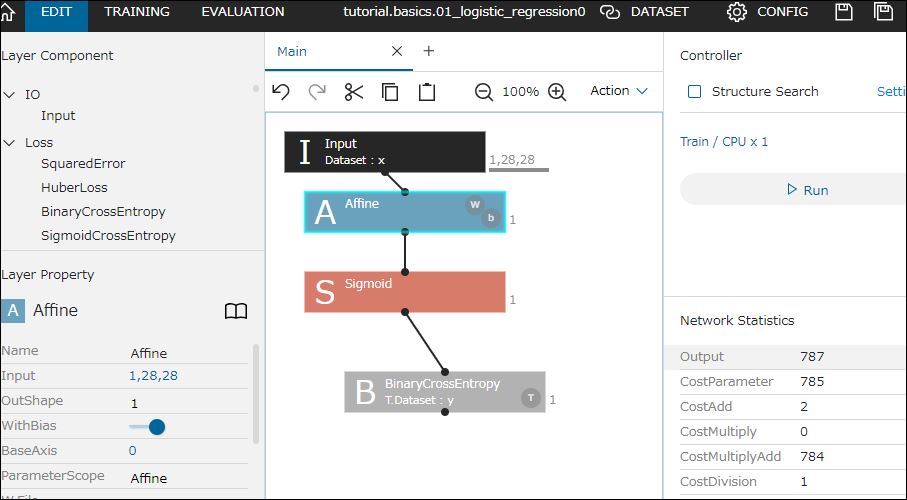
Task: Open the CONFIG tab
Action: click(783, 12)
